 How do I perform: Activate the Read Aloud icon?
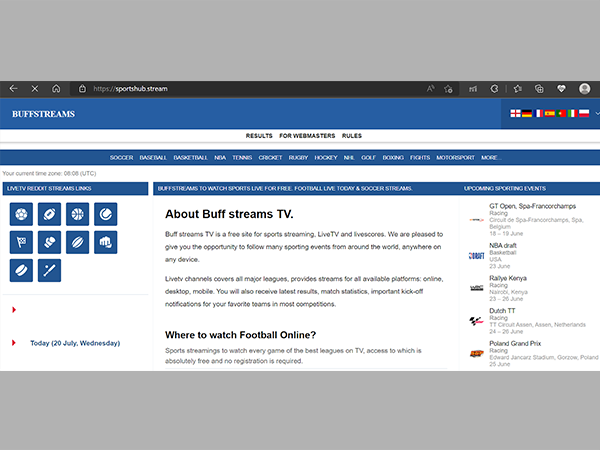point(430,89)
